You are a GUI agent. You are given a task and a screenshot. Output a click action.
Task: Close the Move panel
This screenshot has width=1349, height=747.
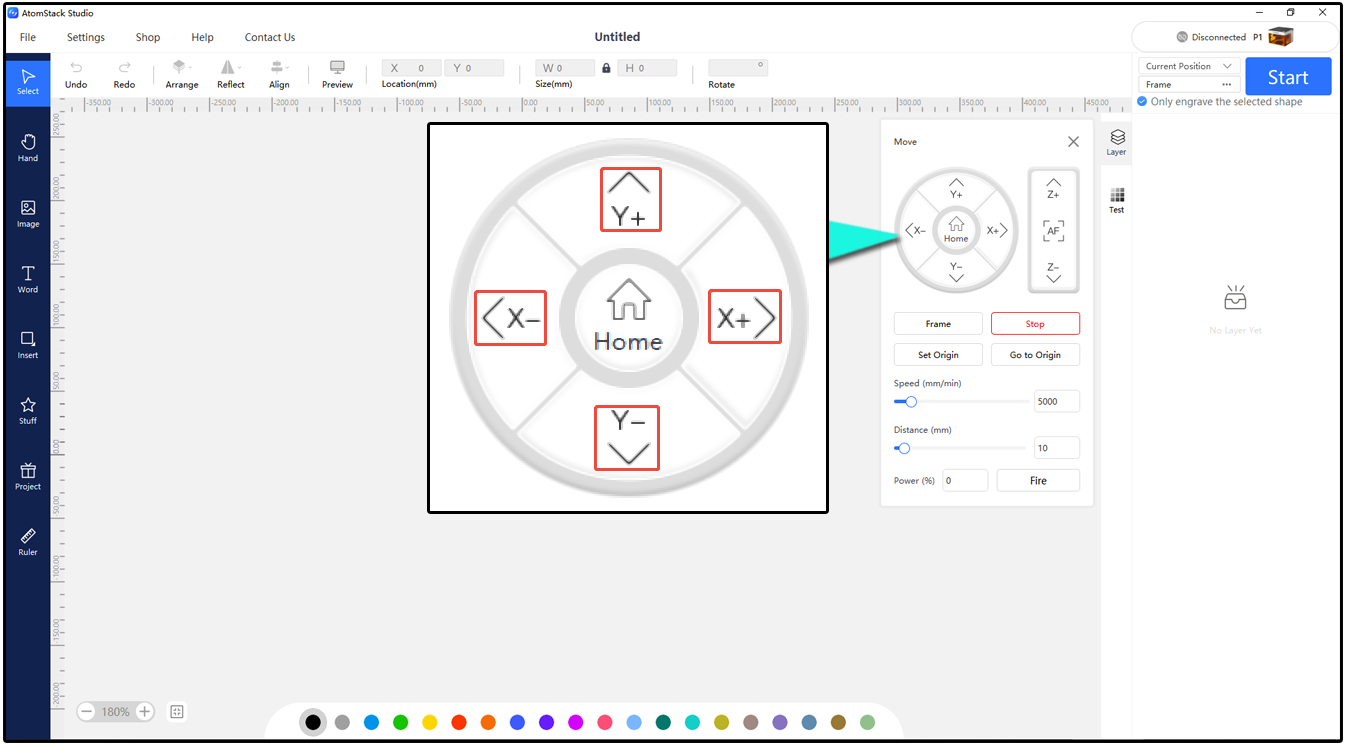click(x=1073, y=142)
